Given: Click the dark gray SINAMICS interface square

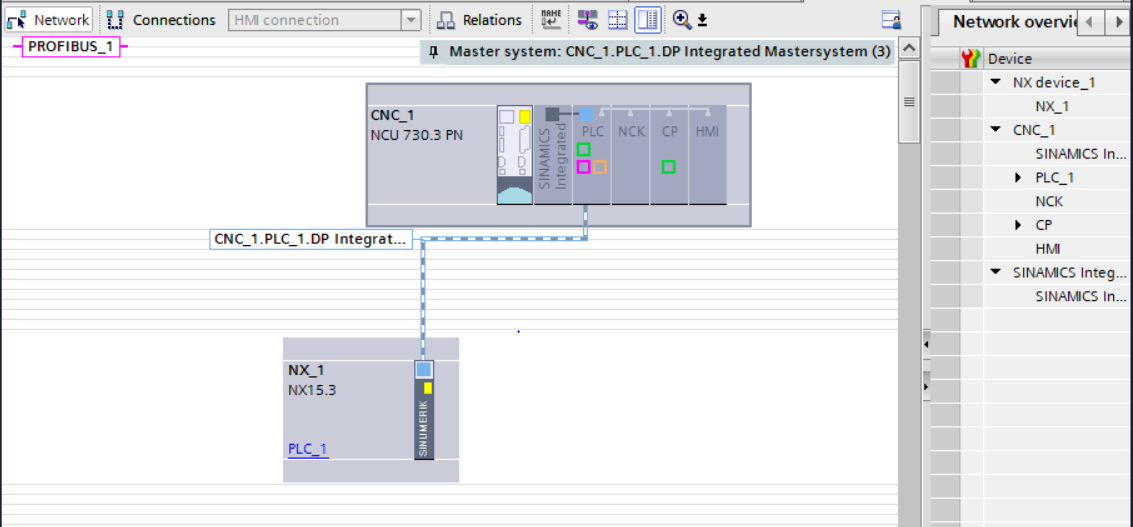Looking at the screenshot, I should click(x=552, y=114).
